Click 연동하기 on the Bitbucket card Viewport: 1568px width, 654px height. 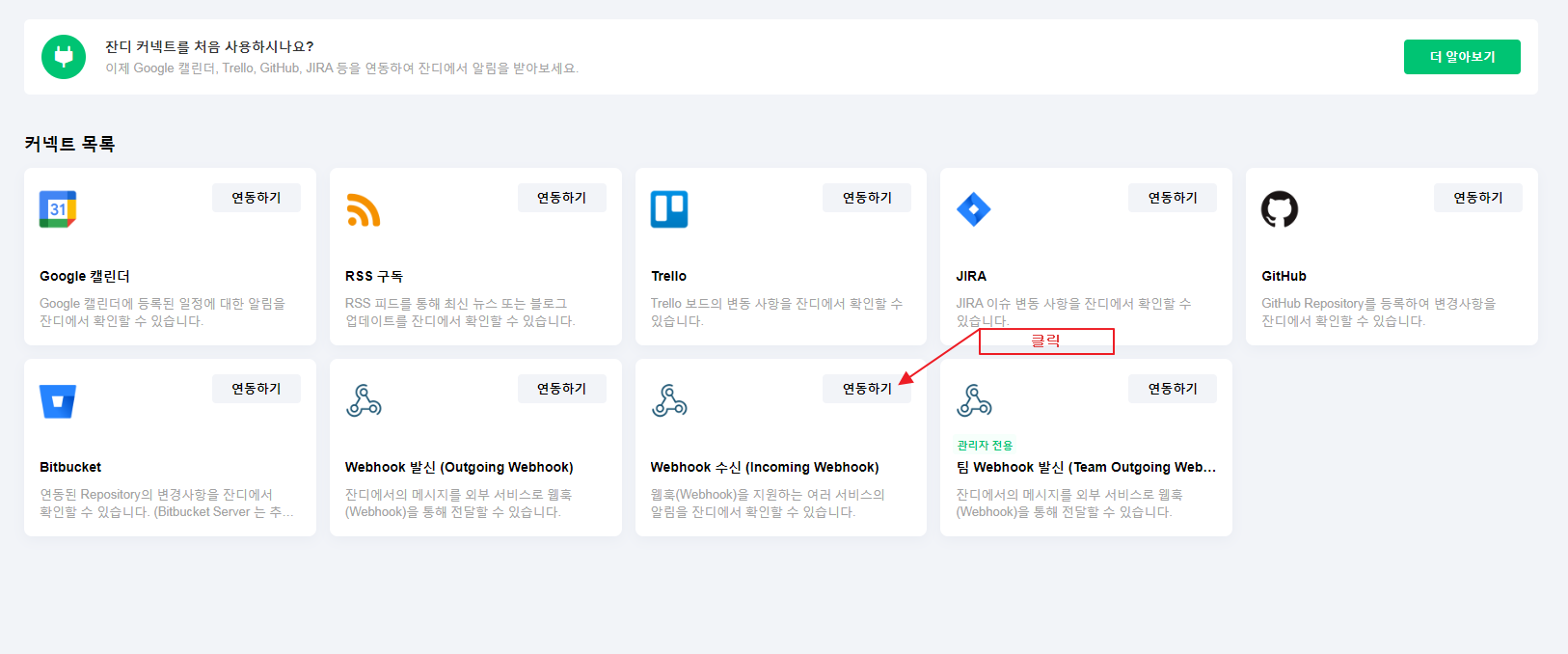(x=257, y=389)
